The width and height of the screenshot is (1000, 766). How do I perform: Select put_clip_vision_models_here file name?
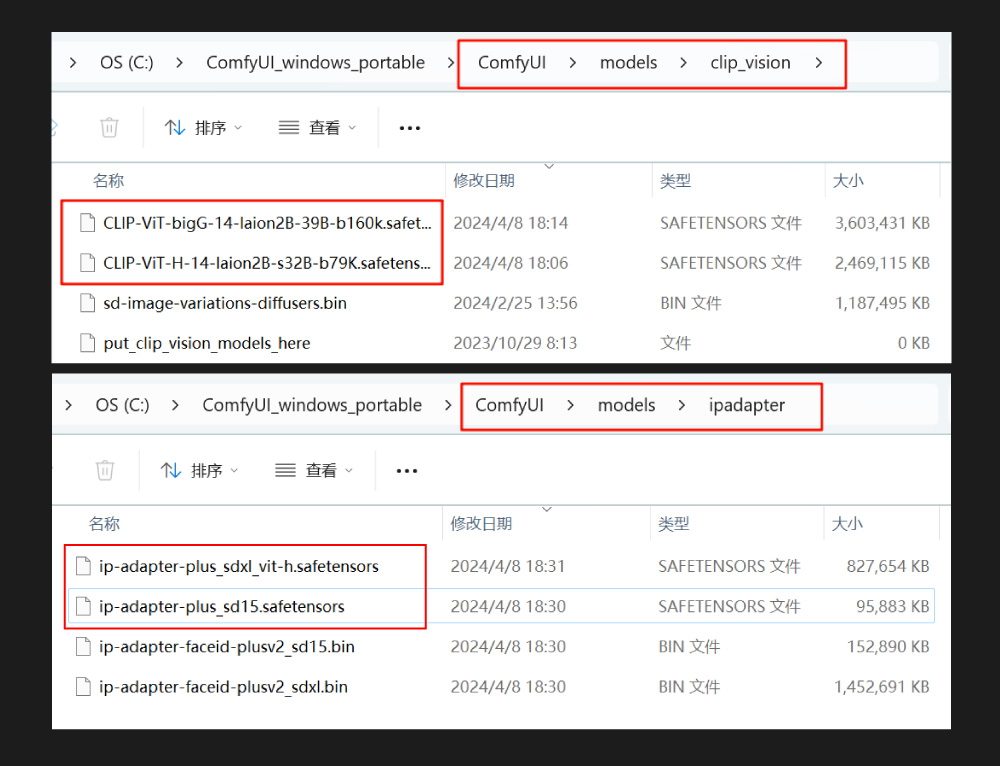click(x=207, y=343)
